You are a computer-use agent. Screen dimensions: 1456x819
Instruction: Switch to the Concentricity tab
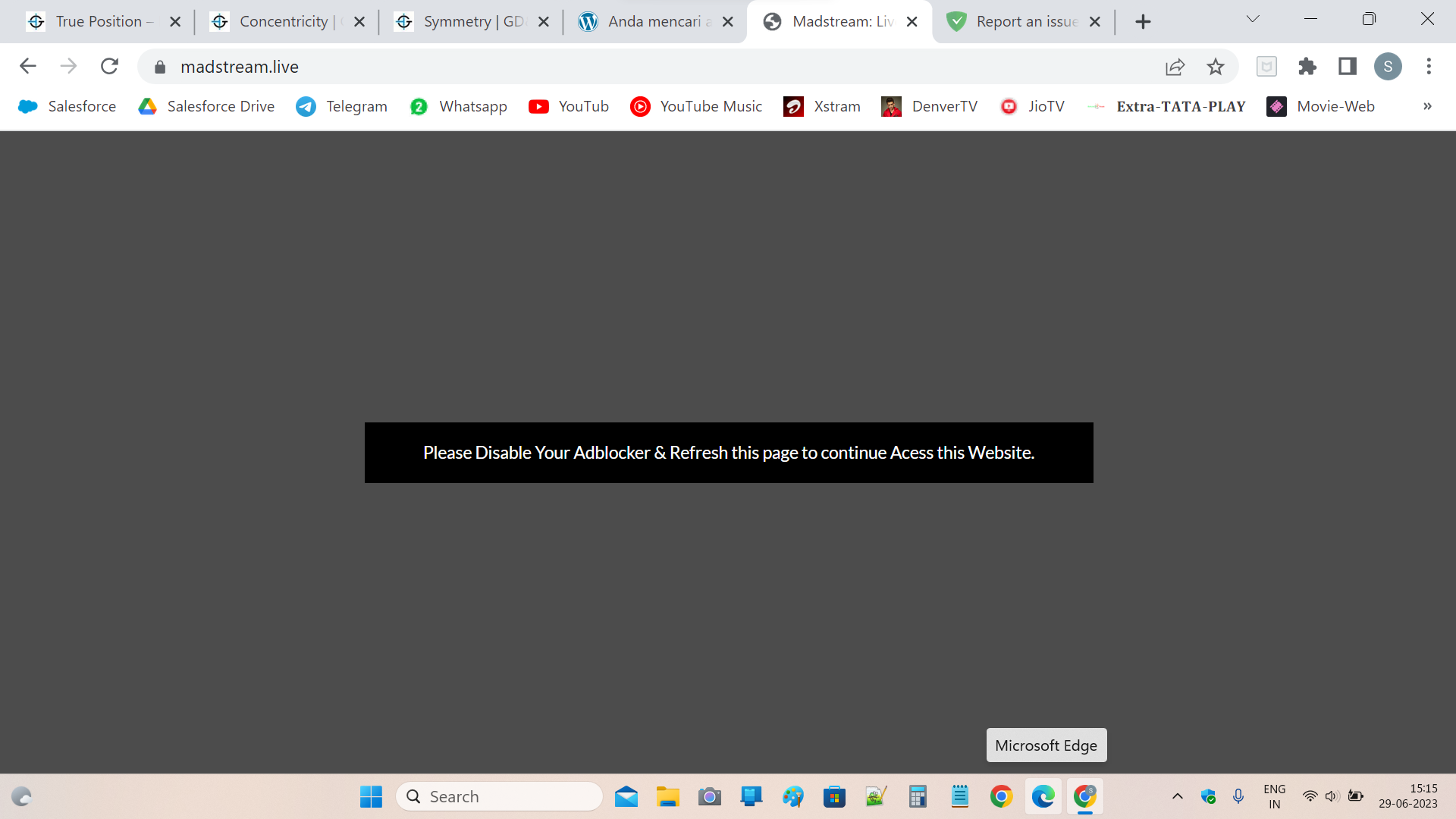tap(284, 21)
